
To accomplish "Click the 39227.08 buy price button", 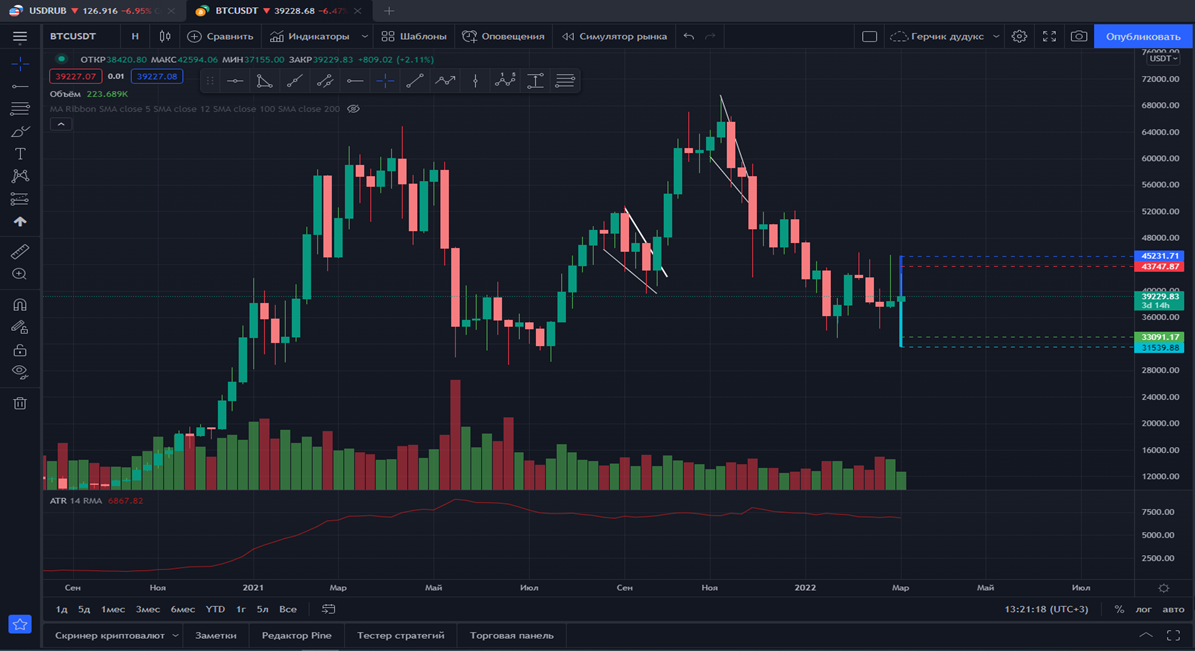I will tap(156, 75).
